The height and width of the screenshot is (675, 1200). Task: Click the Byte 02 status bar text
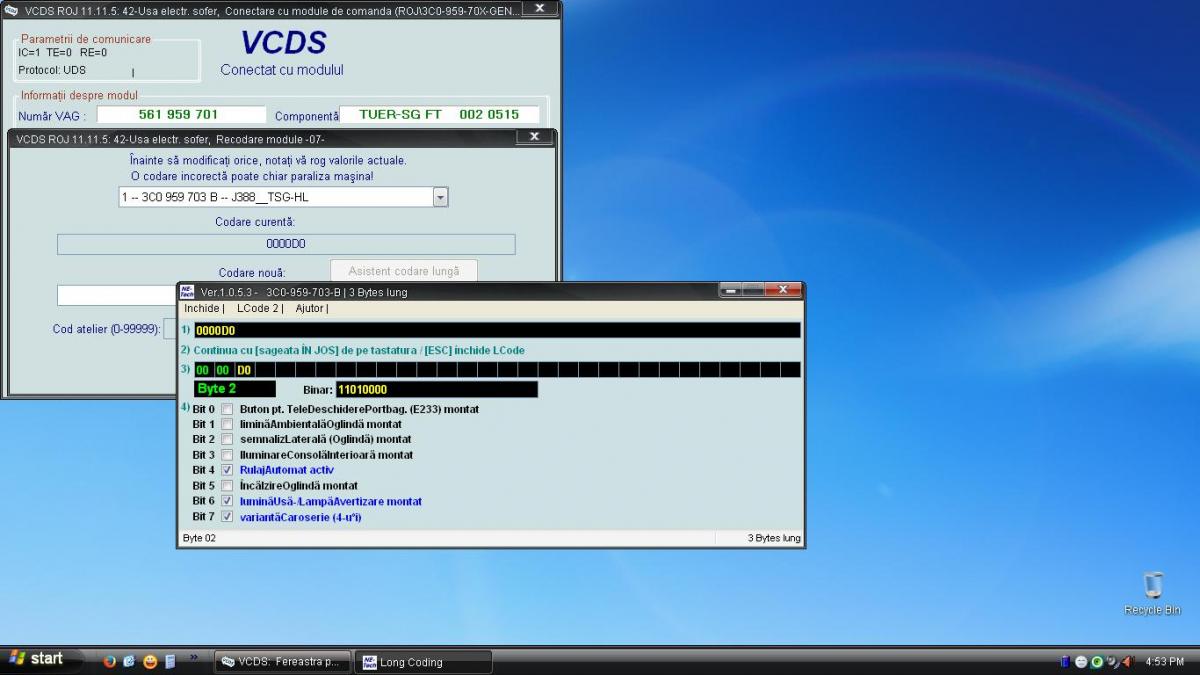(x=199, y=538)
